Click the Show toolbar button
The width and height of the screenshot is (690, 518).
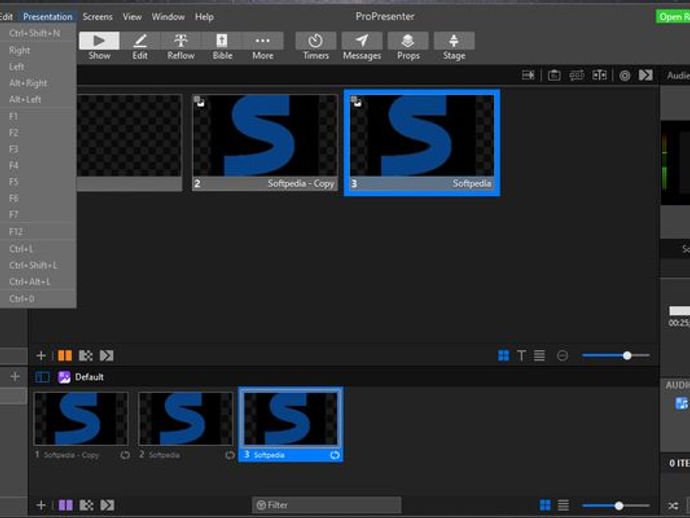pyautogui.click(x=99, y=46)
